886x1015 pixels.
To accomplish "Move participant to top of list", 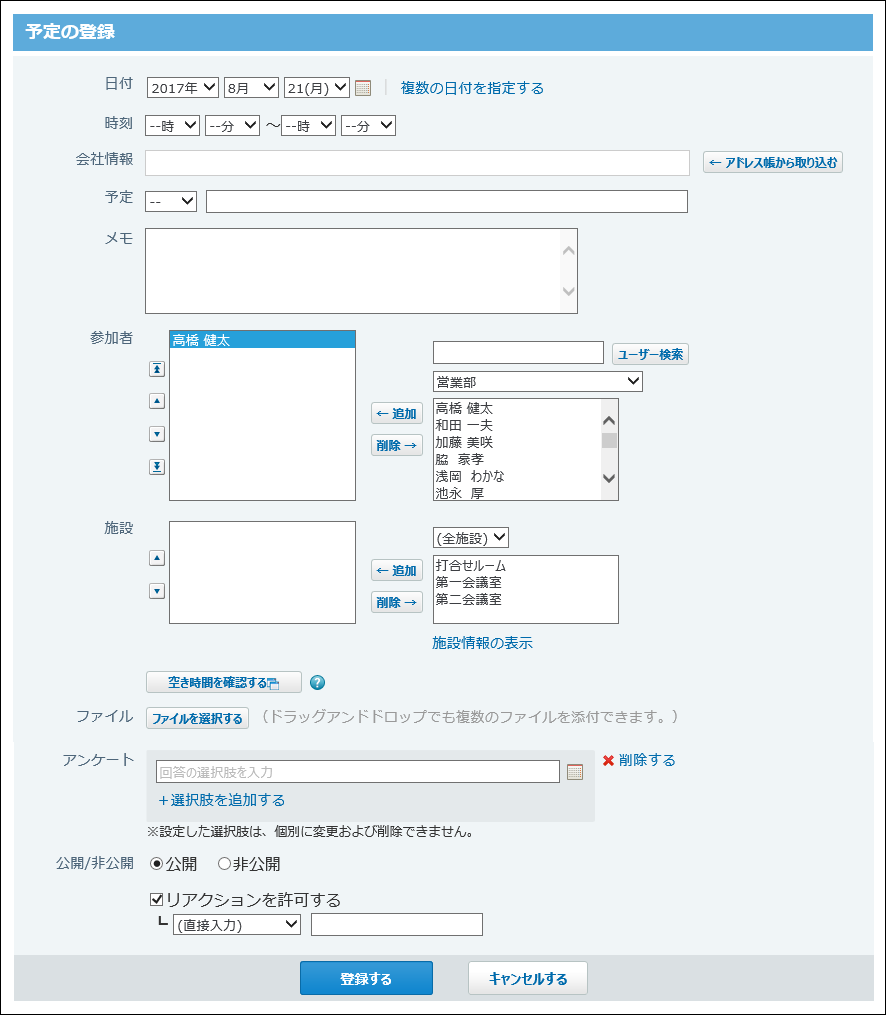I will pos(157,369).
